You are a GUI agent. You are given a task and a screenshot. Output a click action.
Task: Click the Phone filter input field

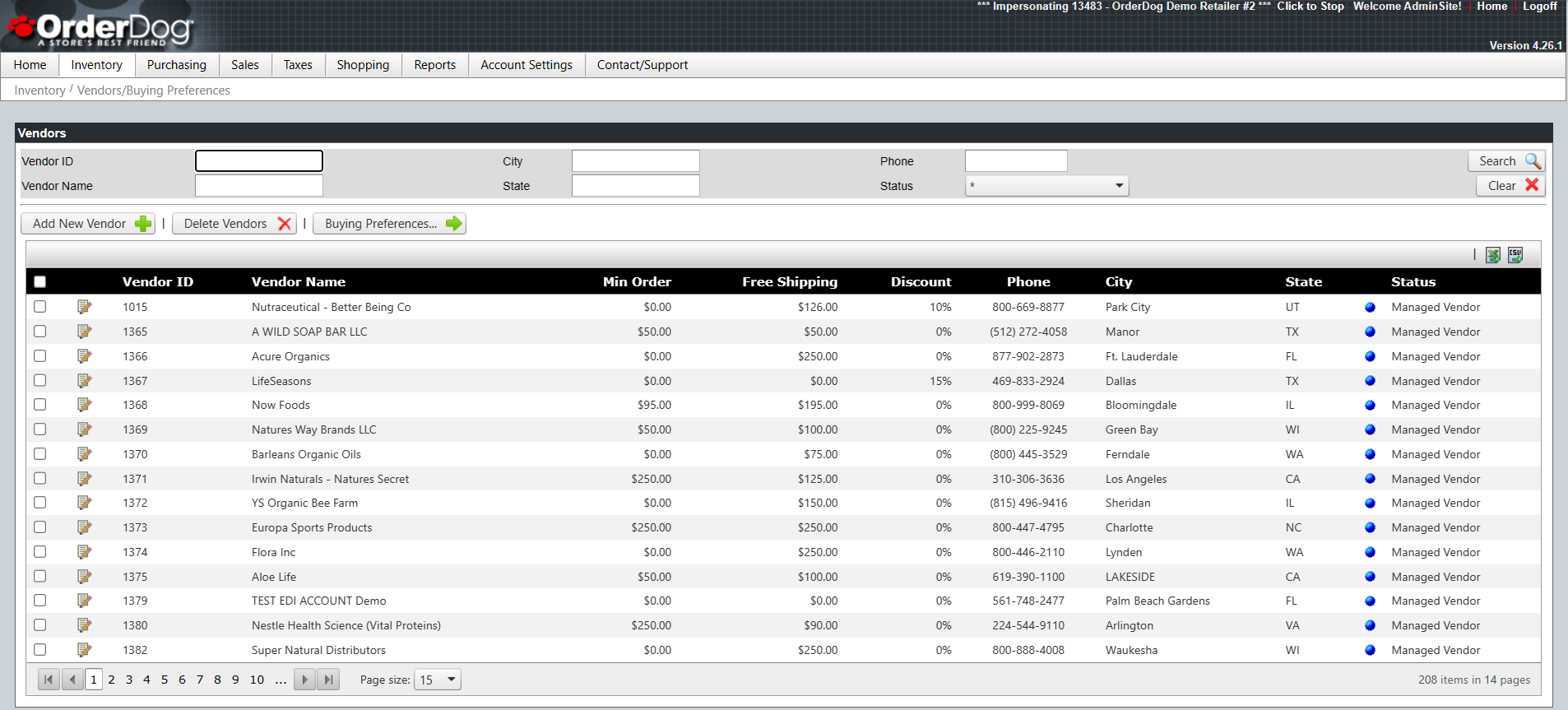coord(1016,161)
